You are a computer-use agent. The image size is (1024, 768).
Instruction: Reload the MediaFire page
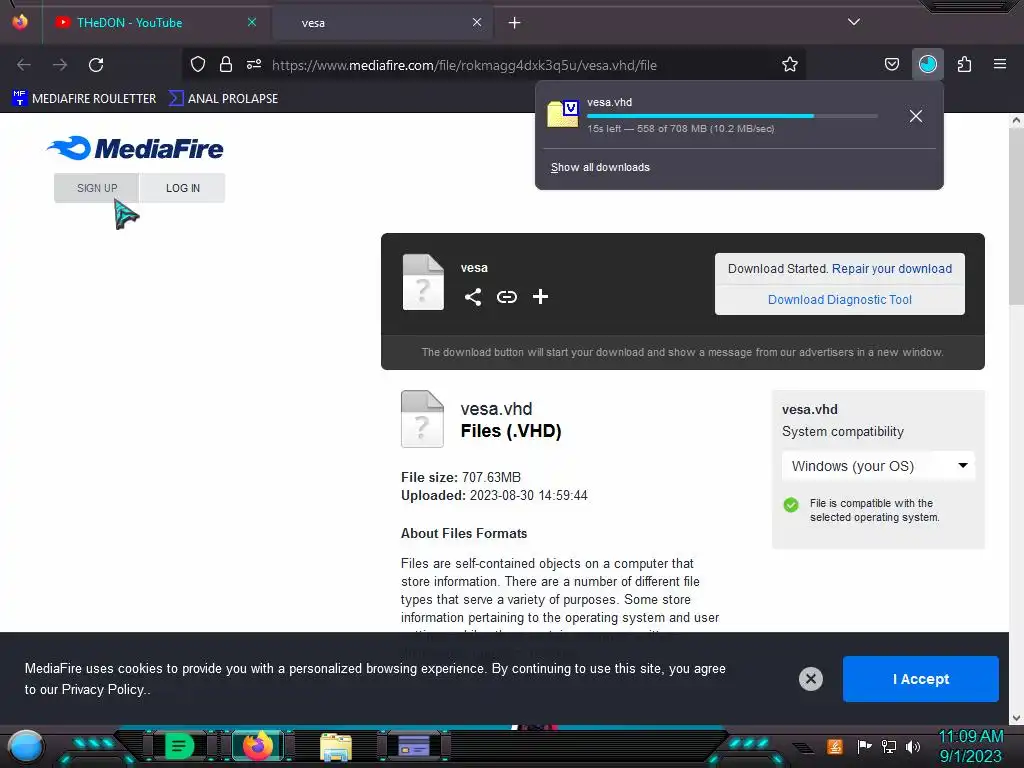96,65
